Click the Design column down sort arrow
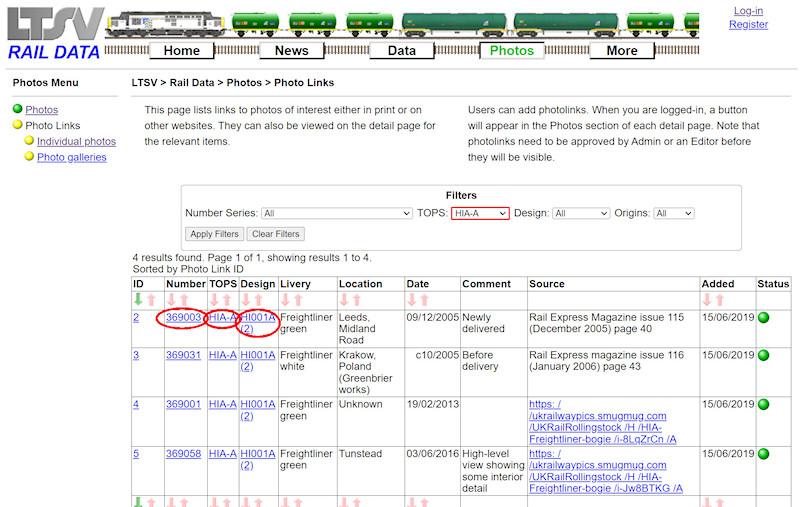The height and width of the screenshot is (507, 800). (x=246, y=299)
